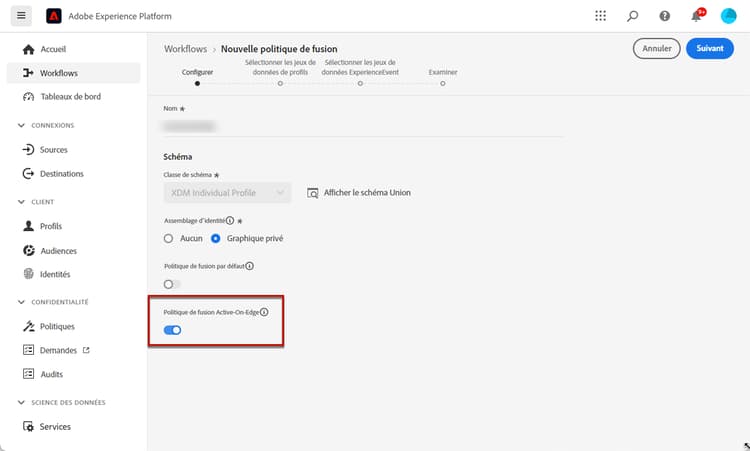
Task: Open the notifications bell
Action: [x=697, y=16]
